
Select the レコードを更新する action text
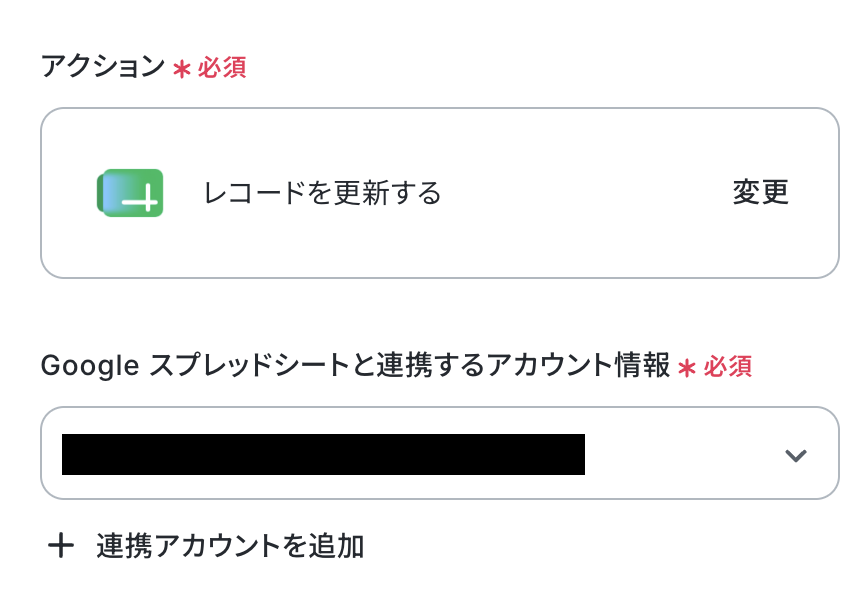coord(322,193)
